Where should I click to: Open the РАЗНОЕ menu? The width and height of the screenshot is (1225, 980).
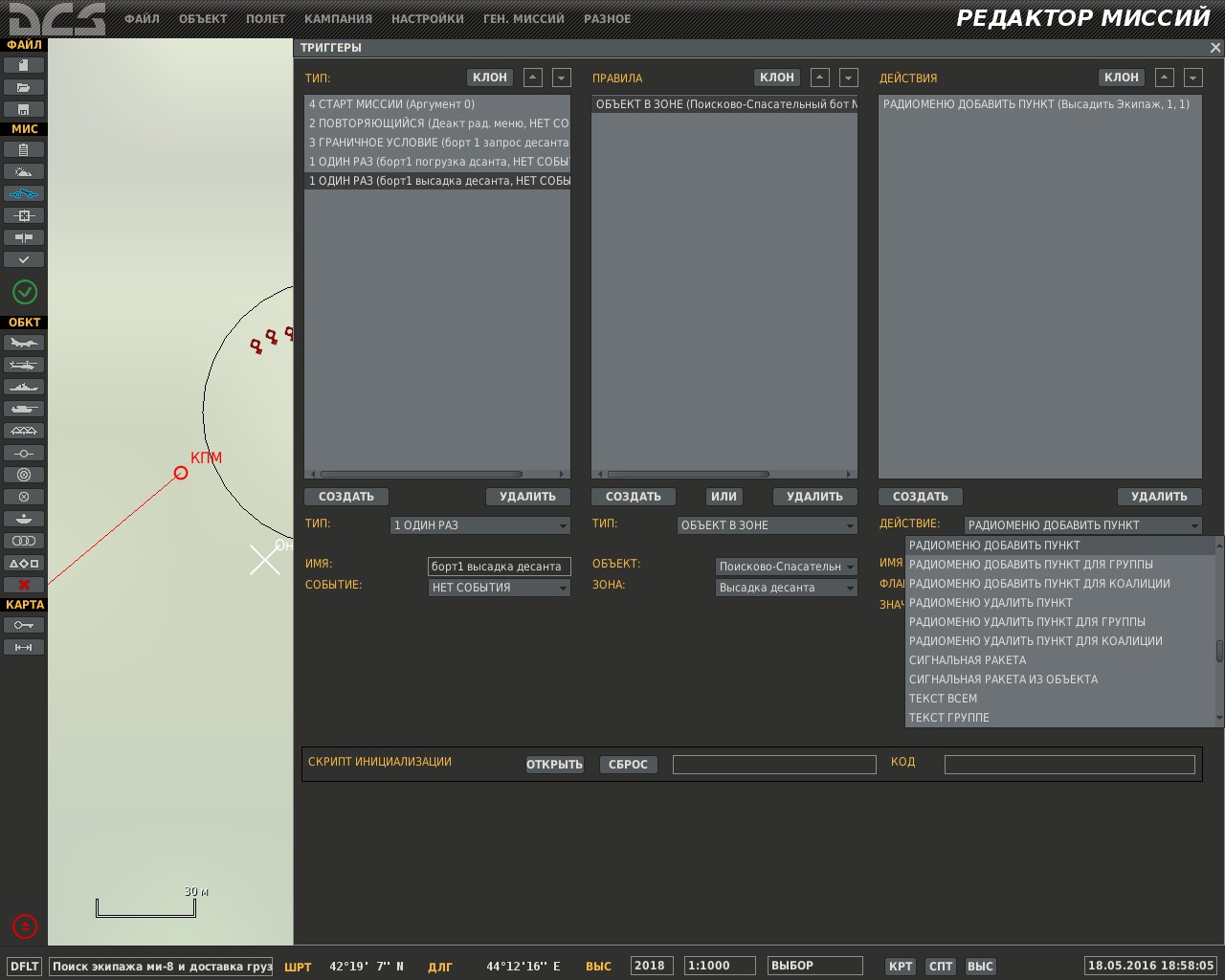[607, 19]
